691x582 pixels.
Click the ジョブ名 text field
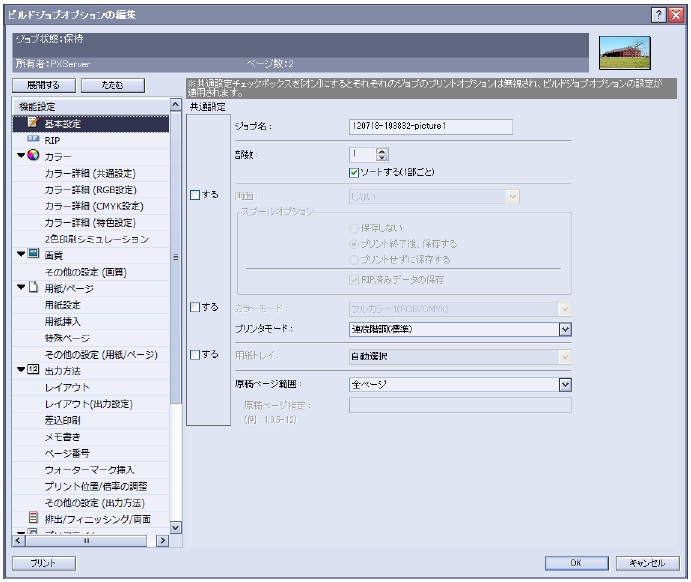coord(430,126)
